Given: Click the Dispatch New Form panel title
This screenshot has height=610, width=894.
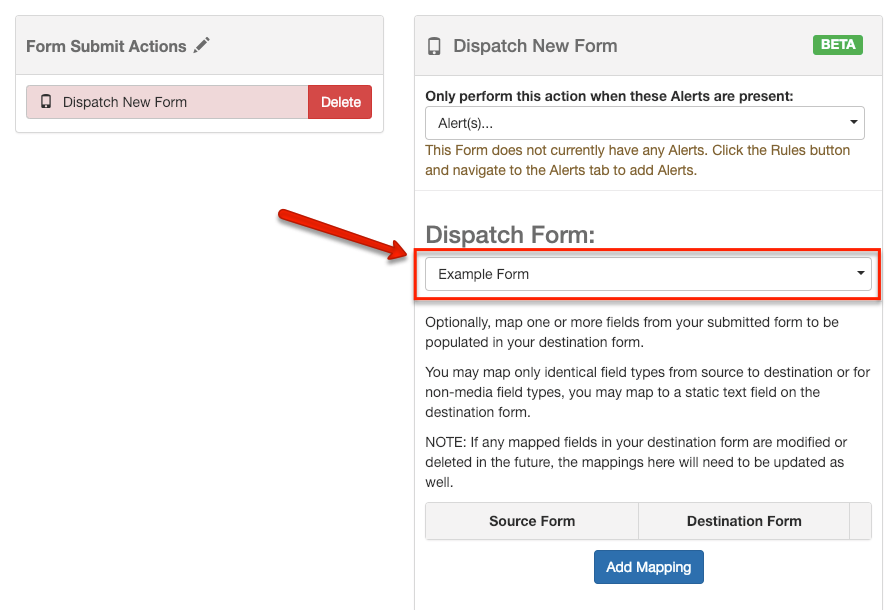Looking at the screenshot, I should pyautogui.click(x=535, y=46).
